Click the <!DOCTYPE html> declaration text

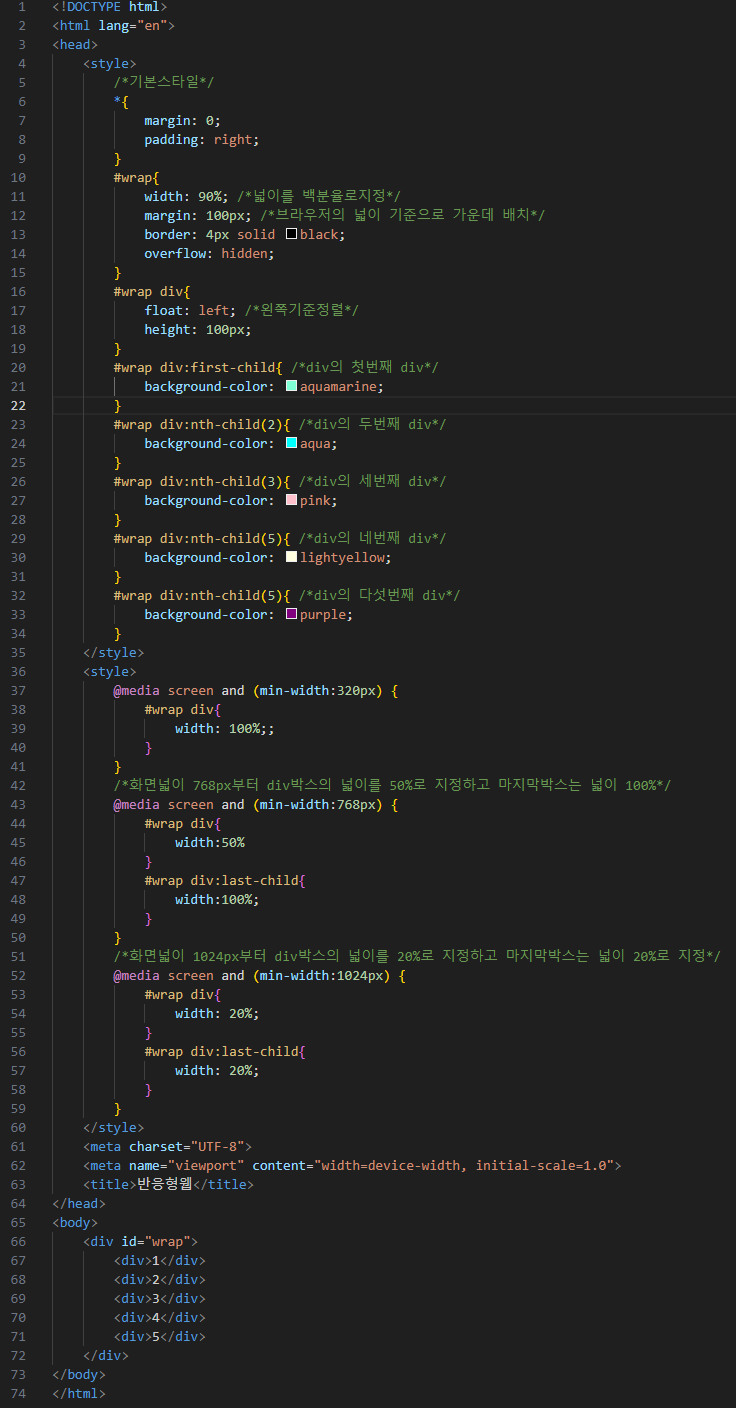pos(110,6)
